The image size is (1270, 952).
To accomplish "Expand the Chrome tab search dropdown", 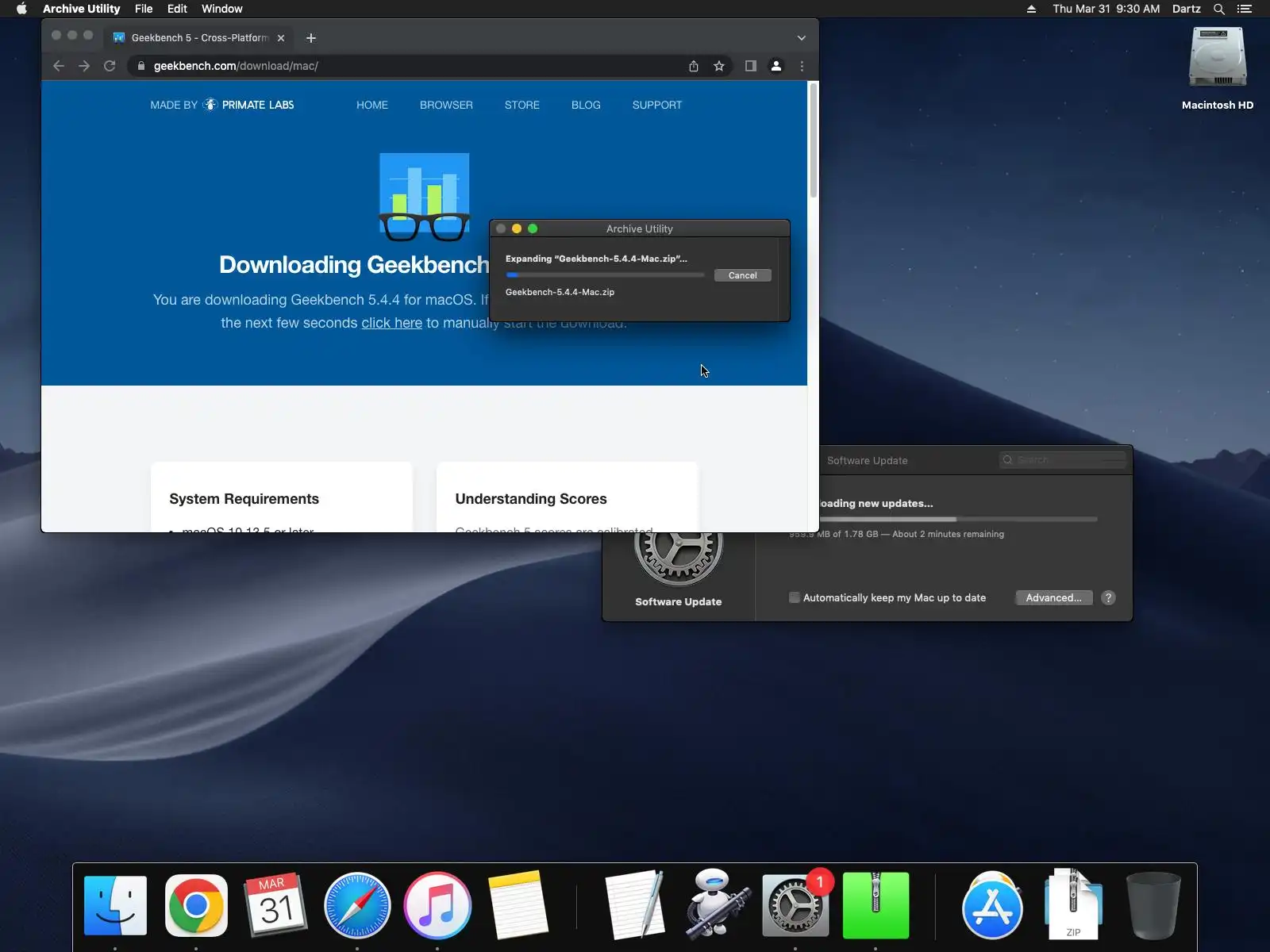I will click(x=801, y=37).
